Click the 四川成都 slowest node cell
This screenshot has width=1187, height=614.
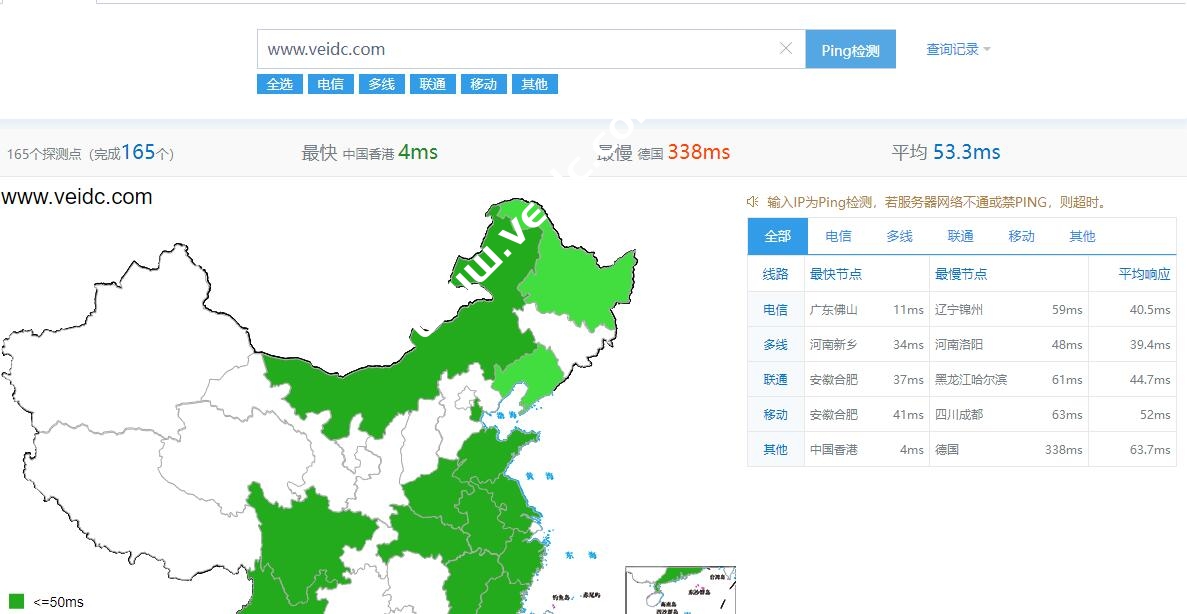[x=958, y=414]
